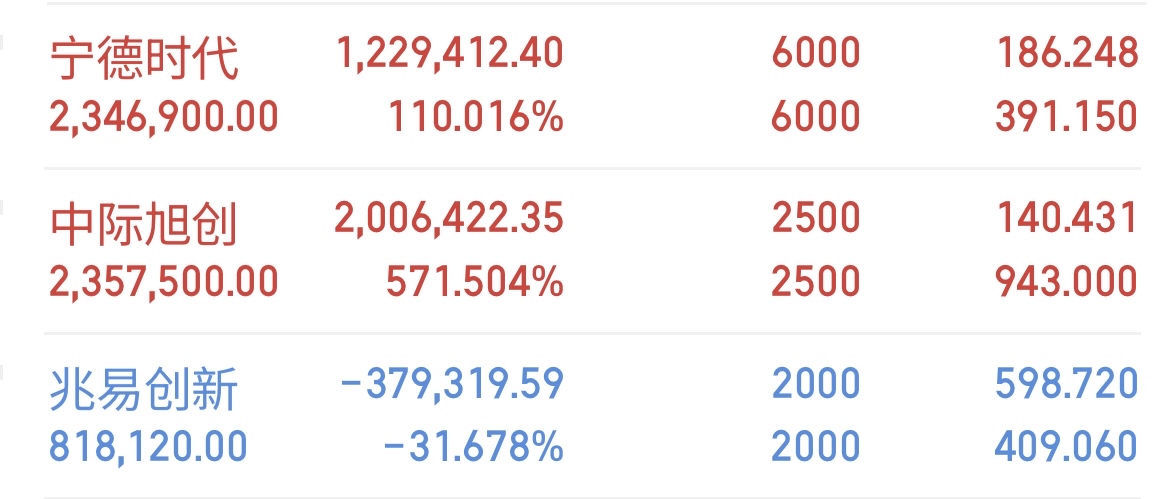The height and width of the screenshot is (499, 1170).
Task: Click profit amount 1,229,412.40
Action: click(450, 54)
